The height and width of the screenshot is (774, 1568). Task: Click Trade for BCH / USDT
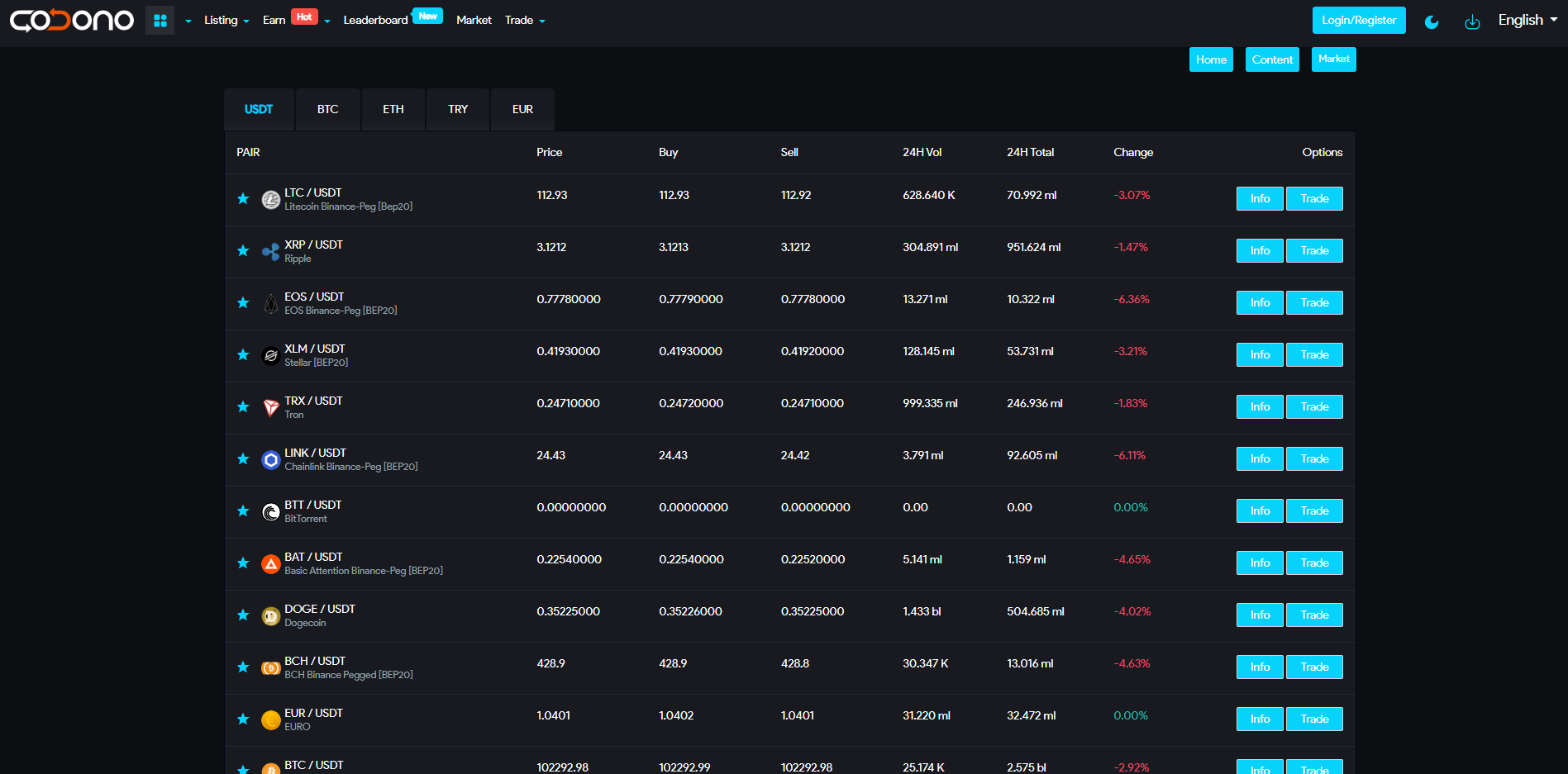pos(1314,667)
